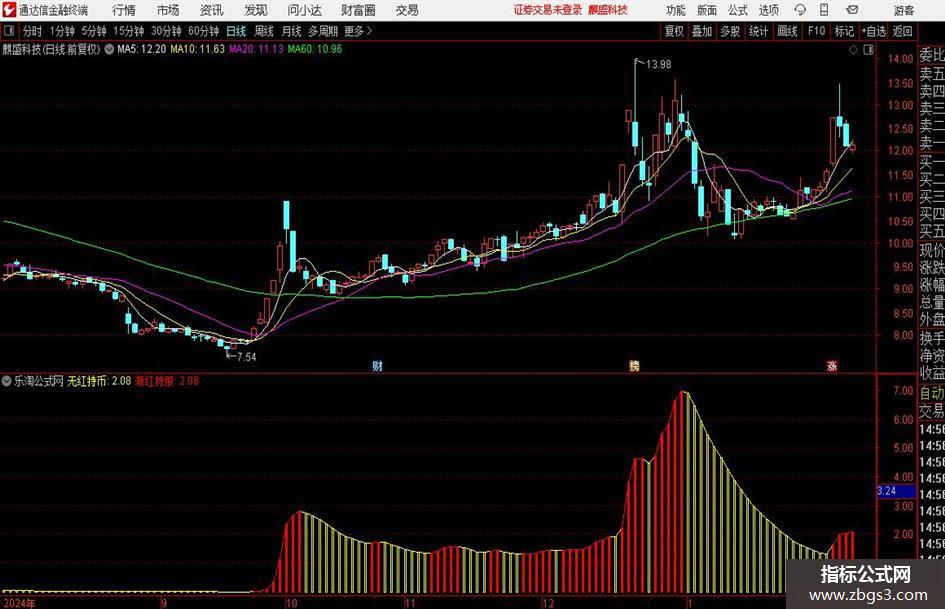Click the 无红持币: 2.08 indicator value
945x609 pixels.
point(99,381)
